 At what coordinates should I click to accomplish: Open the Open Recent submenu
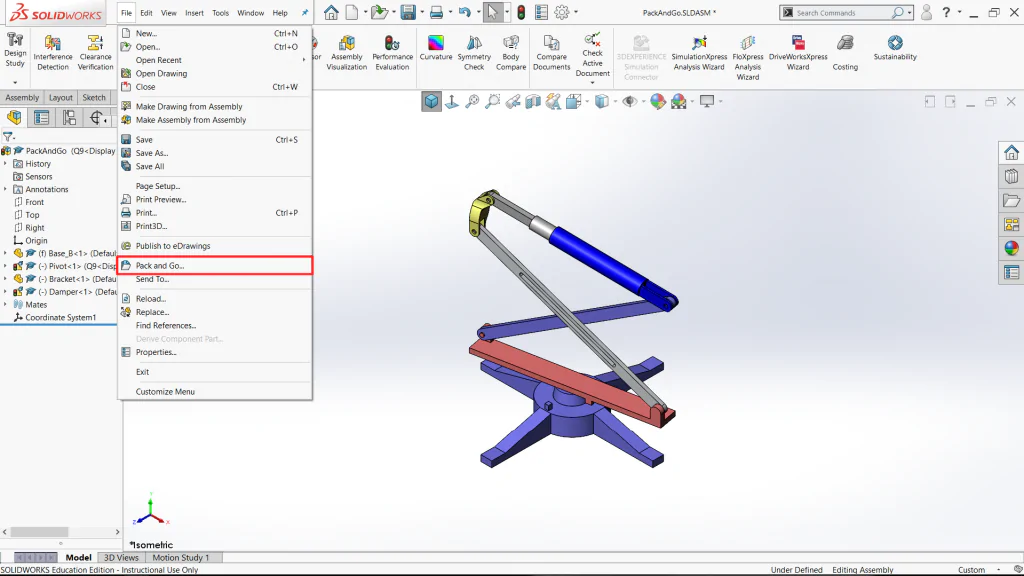point(215,60)
